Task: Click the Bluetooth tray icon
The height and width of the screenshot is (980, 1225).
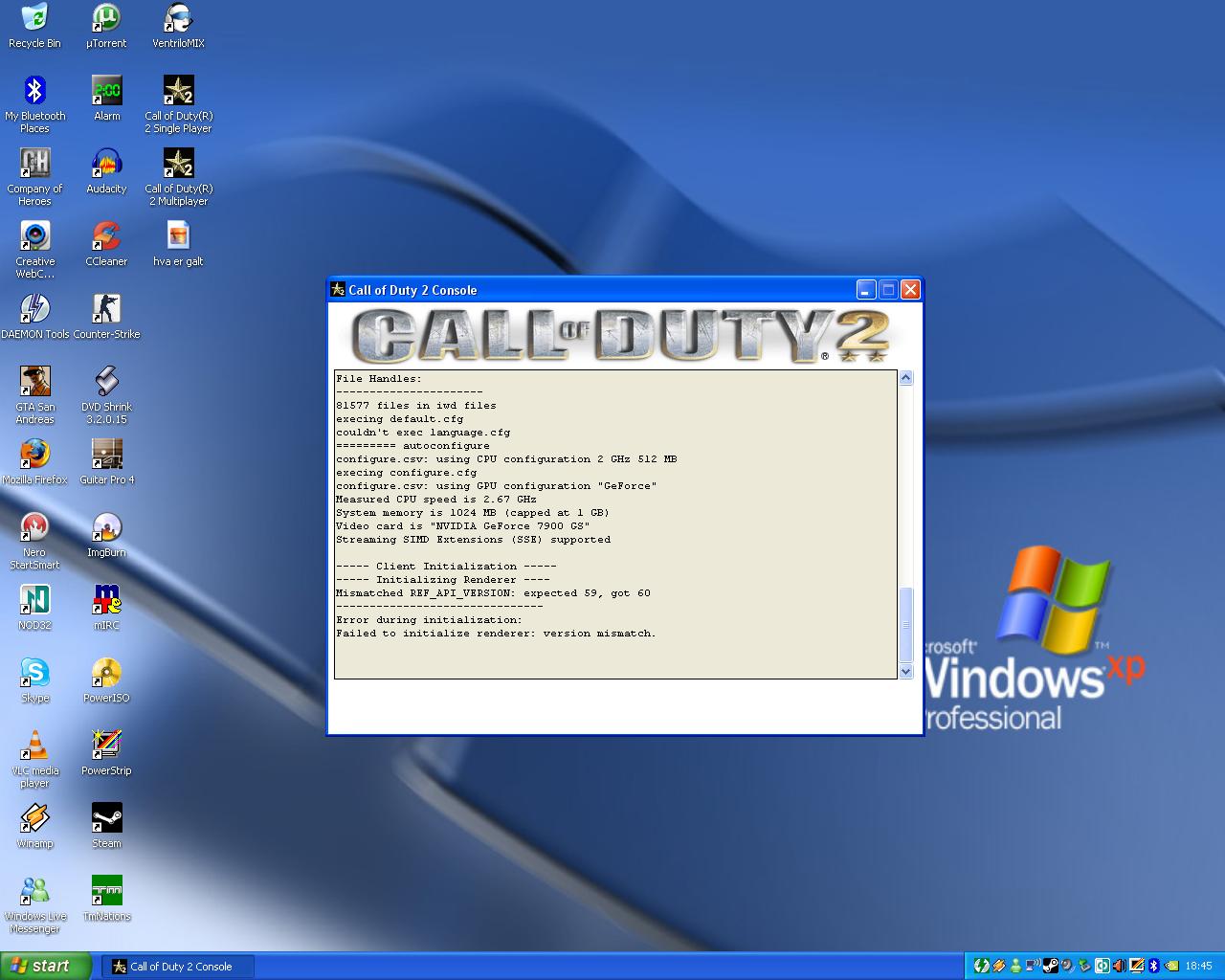Action: (1153, 967)
